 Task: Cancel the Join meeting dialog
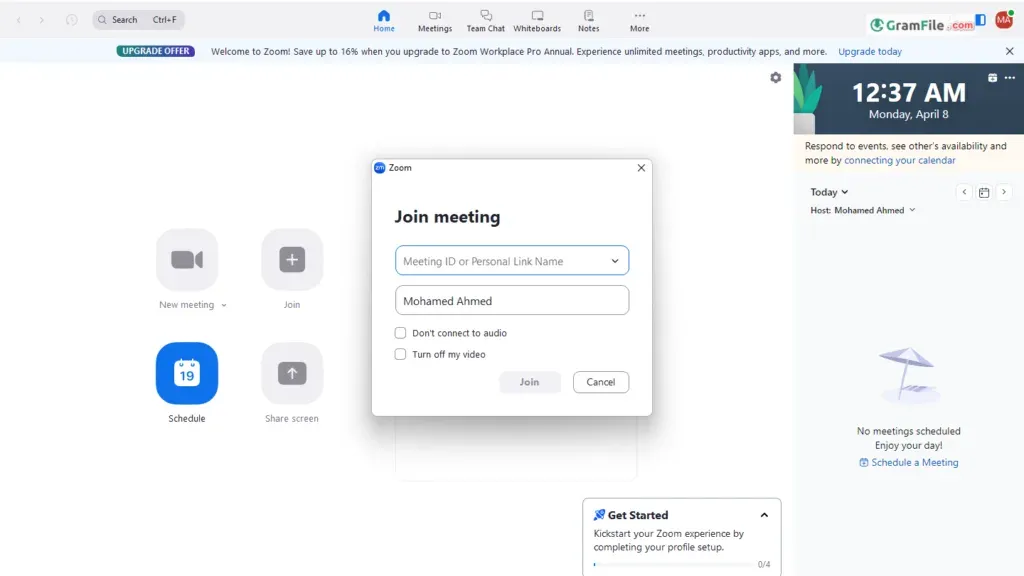point(601,382)
